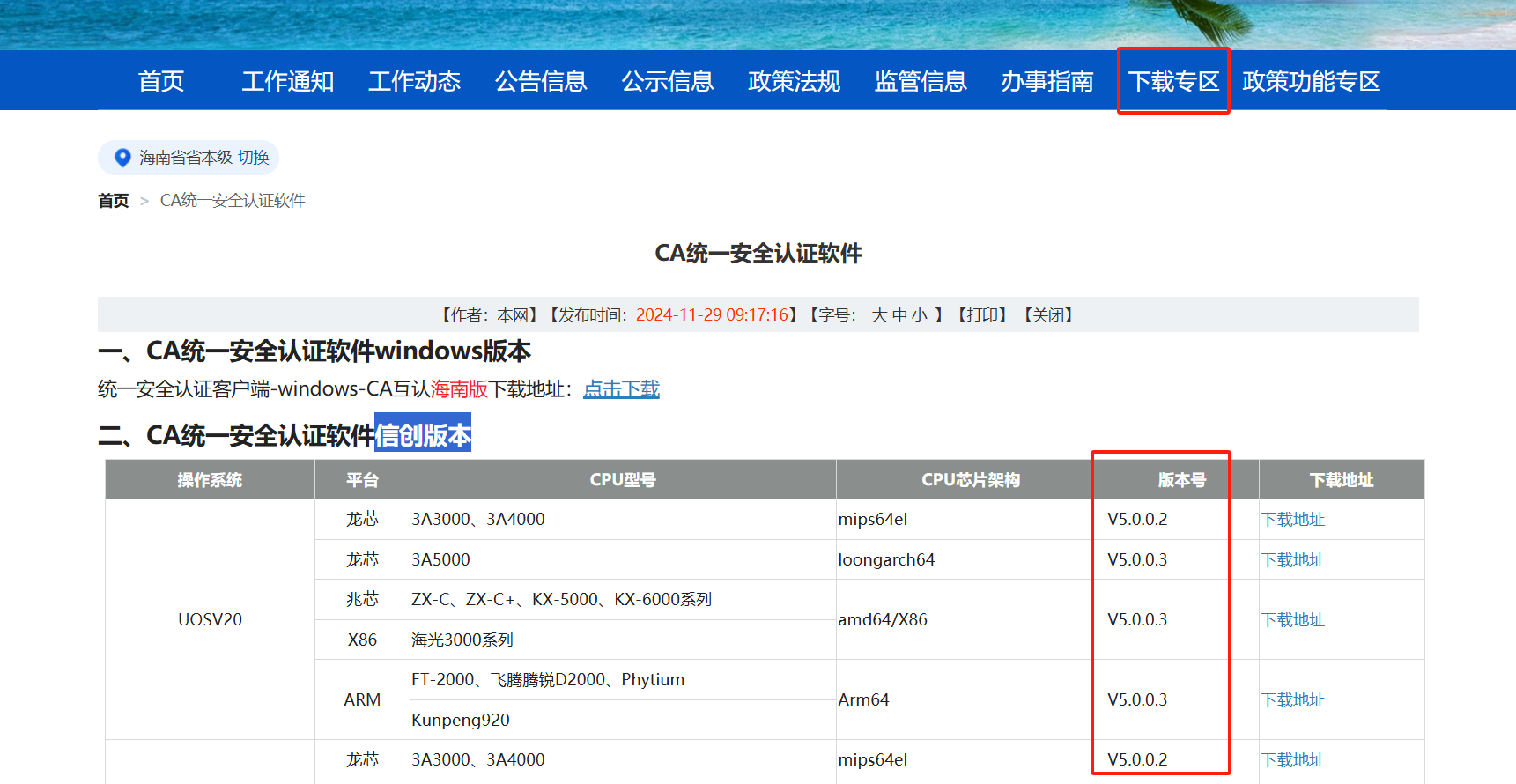
Task: Open the 工作通知 menu item
Action: 288,81
